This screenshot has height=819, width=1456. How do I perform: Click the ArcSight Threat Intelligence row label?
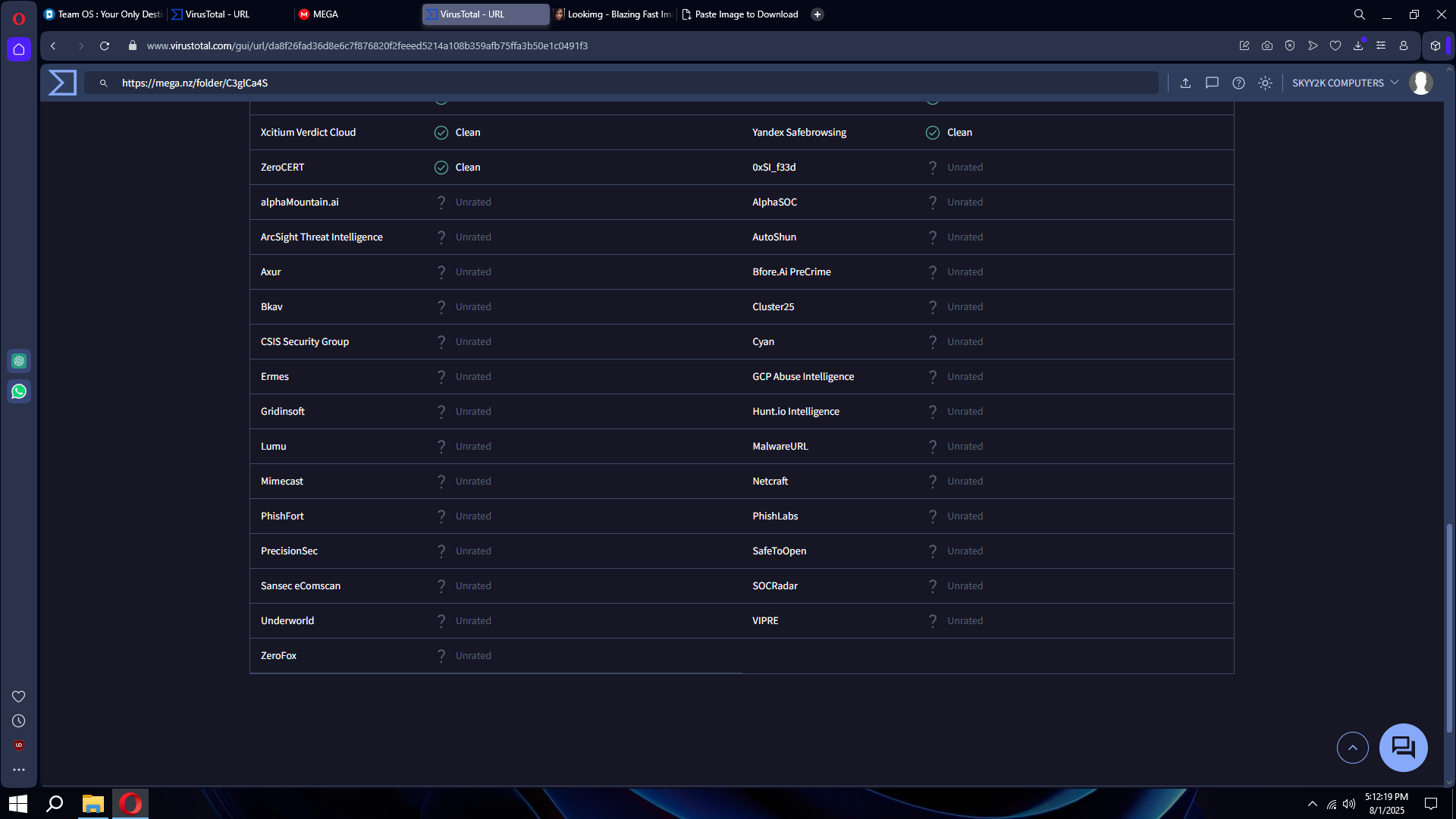(x=322, y=237)
